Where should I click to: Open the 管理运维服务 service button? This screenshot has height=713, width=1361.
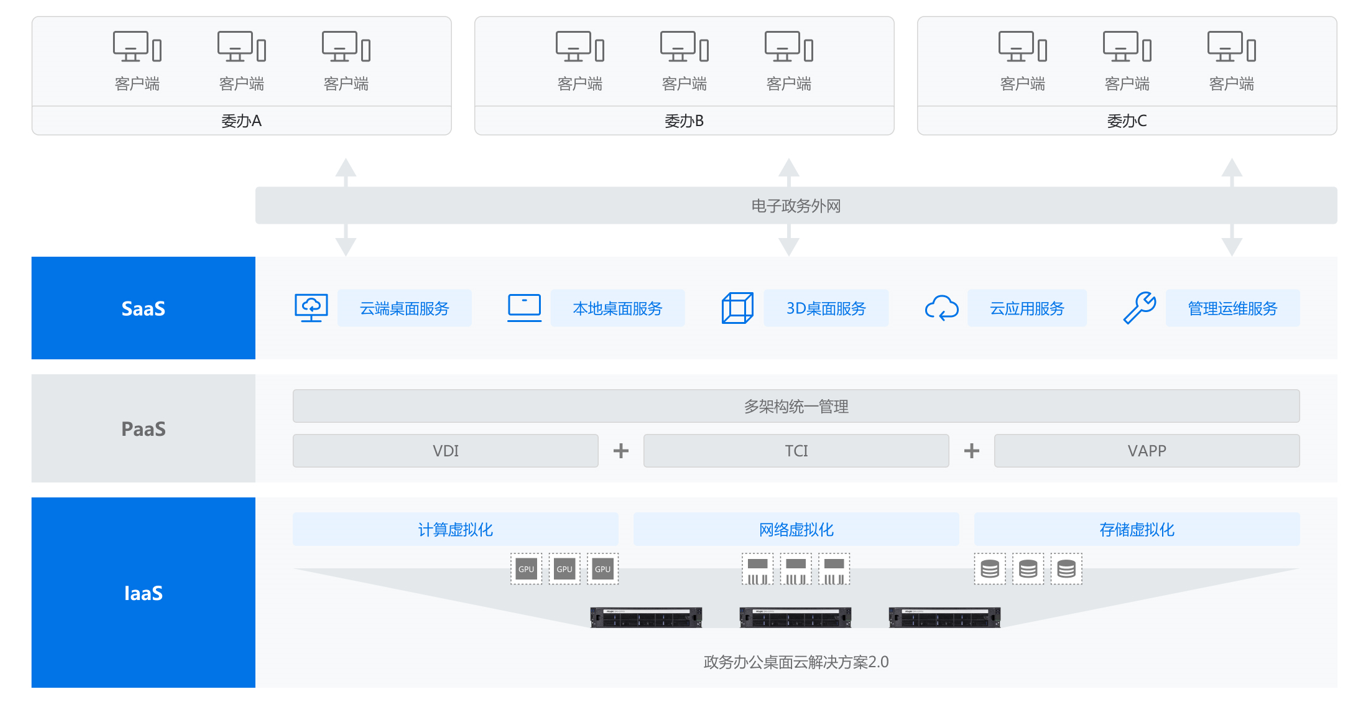click(1232, 308)
